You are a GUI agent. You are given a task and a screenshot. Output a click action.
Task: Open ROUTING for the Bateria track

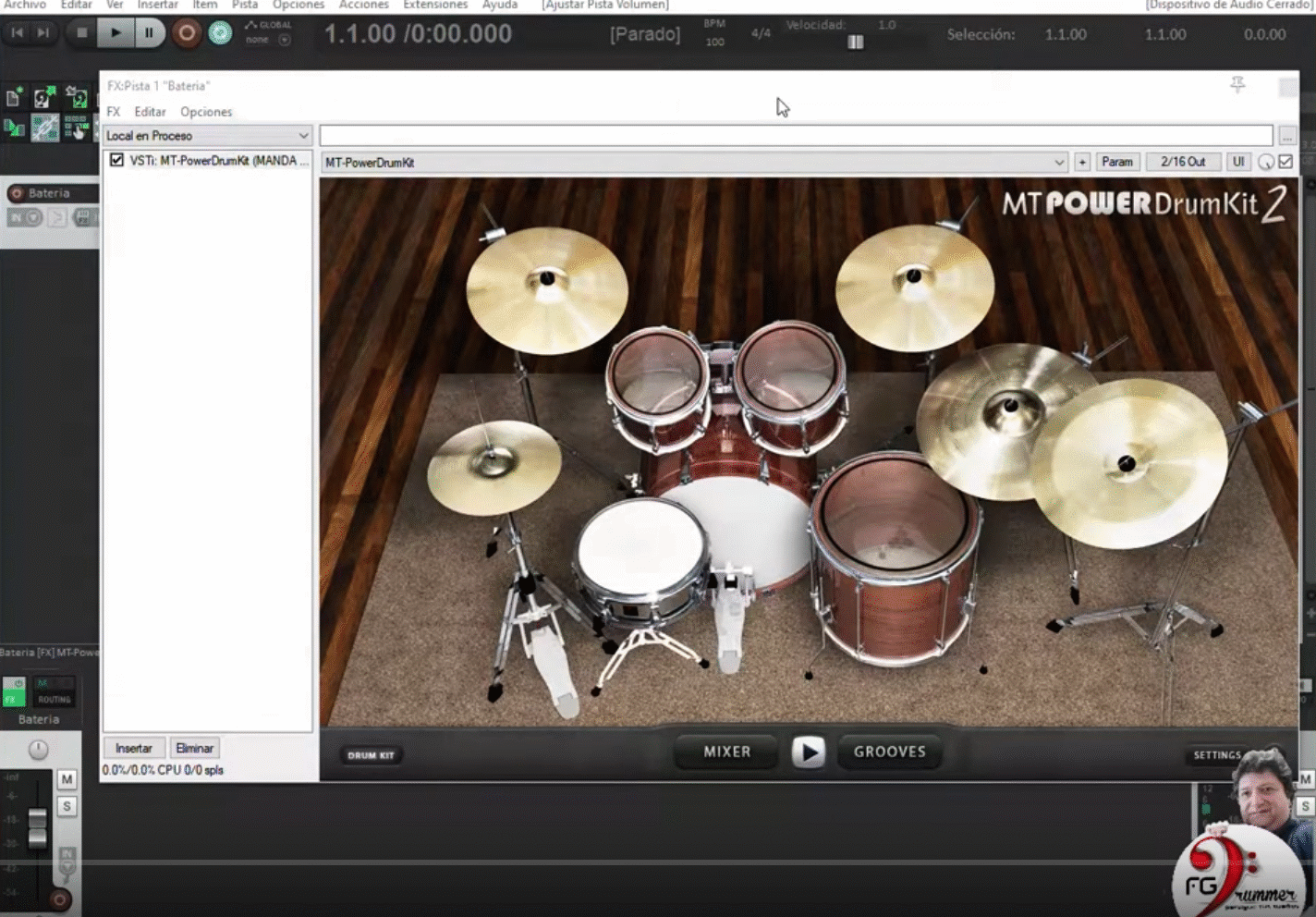click(54, 700)
